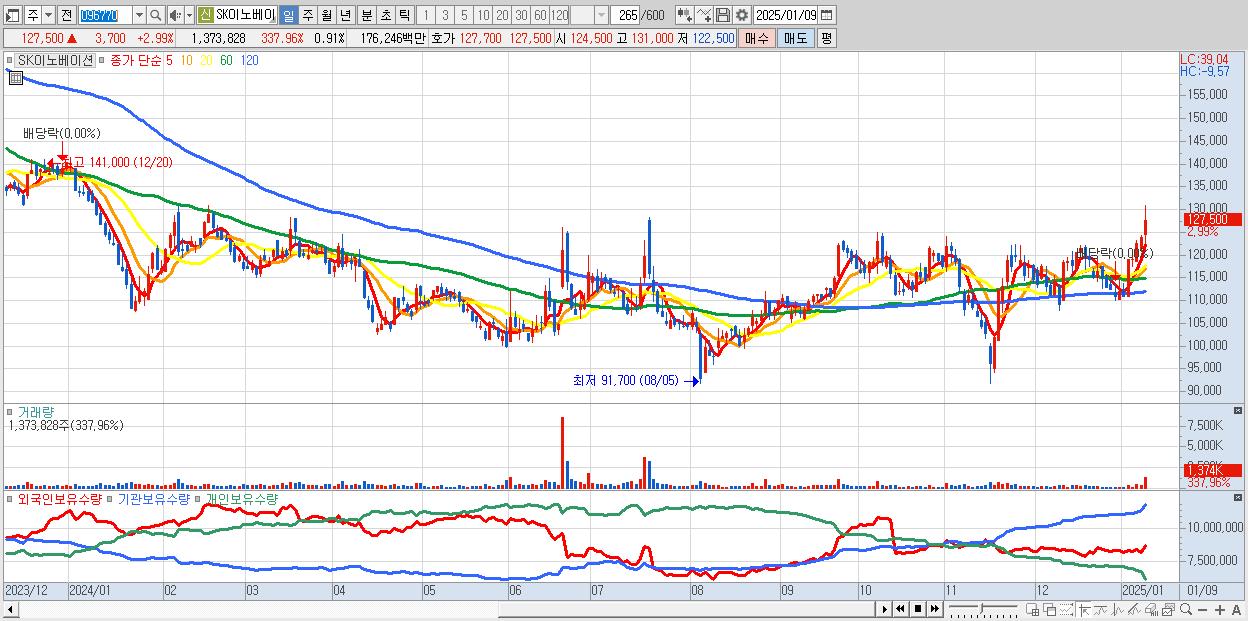This screenshot has height=621, width=1248.
Task: Open the interval value dropdown after 120
Action: [601, 15]
